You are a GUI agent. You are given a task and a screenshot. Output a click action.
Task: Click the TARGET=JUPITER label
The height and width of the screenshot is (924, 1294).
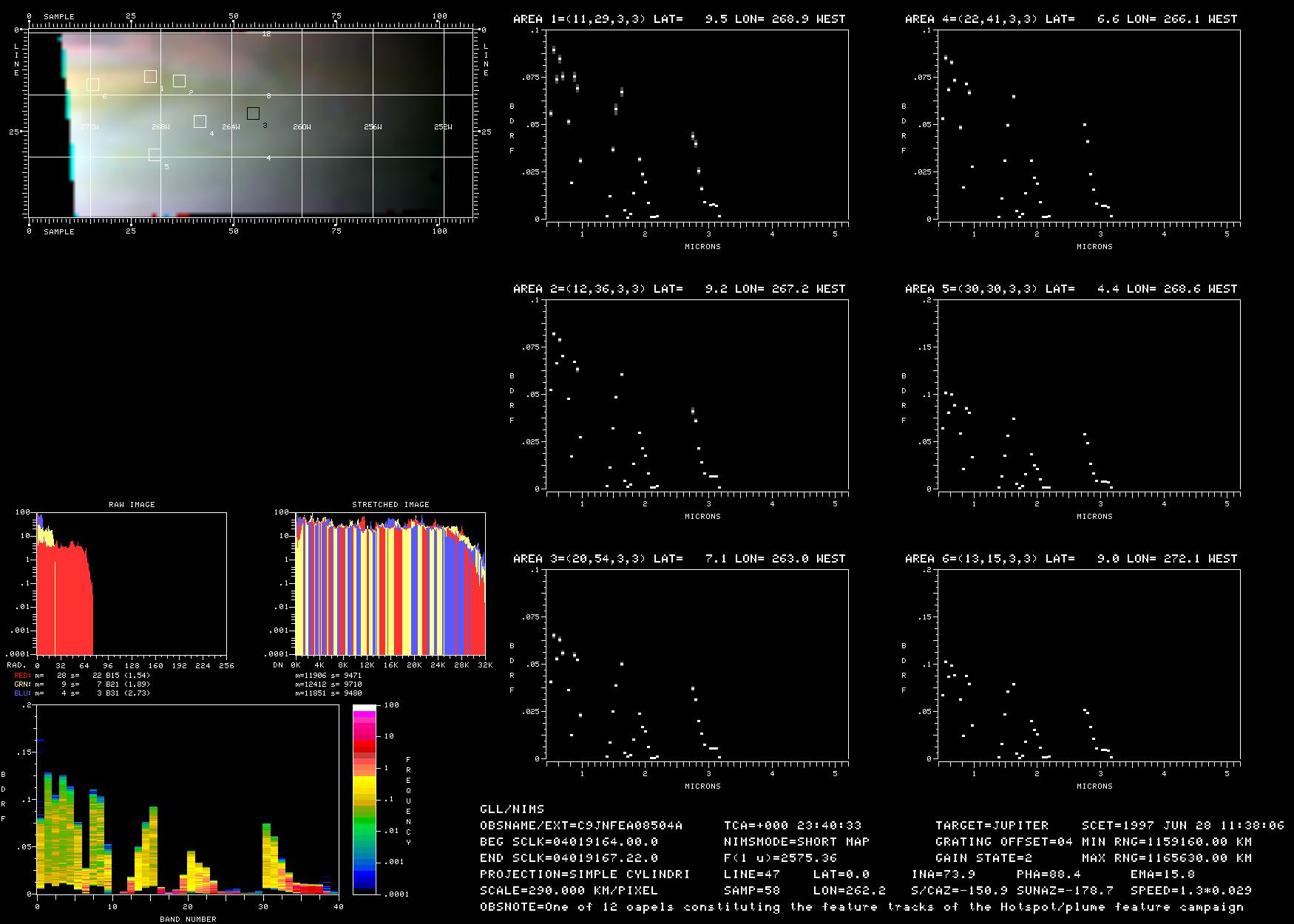tap(992, 826)
